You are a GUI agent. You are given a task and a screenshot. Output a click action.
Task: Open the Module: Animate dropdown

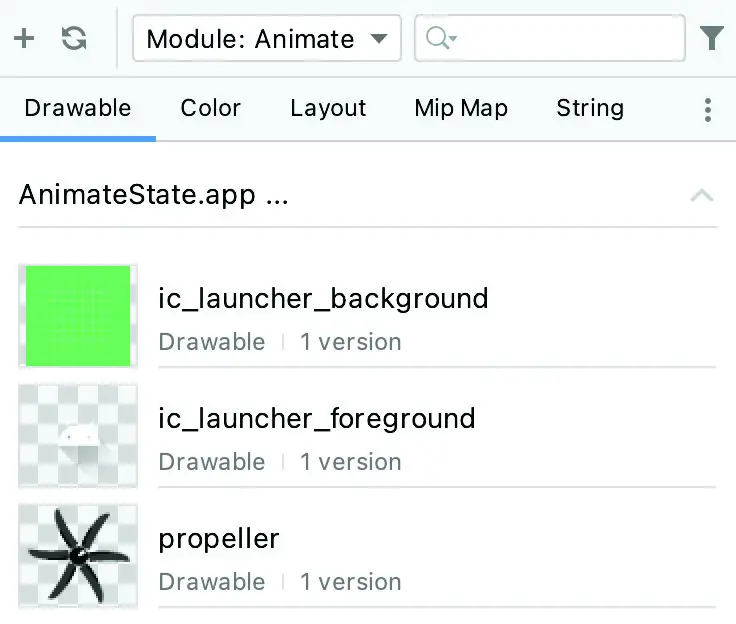[x=267, y=38]
